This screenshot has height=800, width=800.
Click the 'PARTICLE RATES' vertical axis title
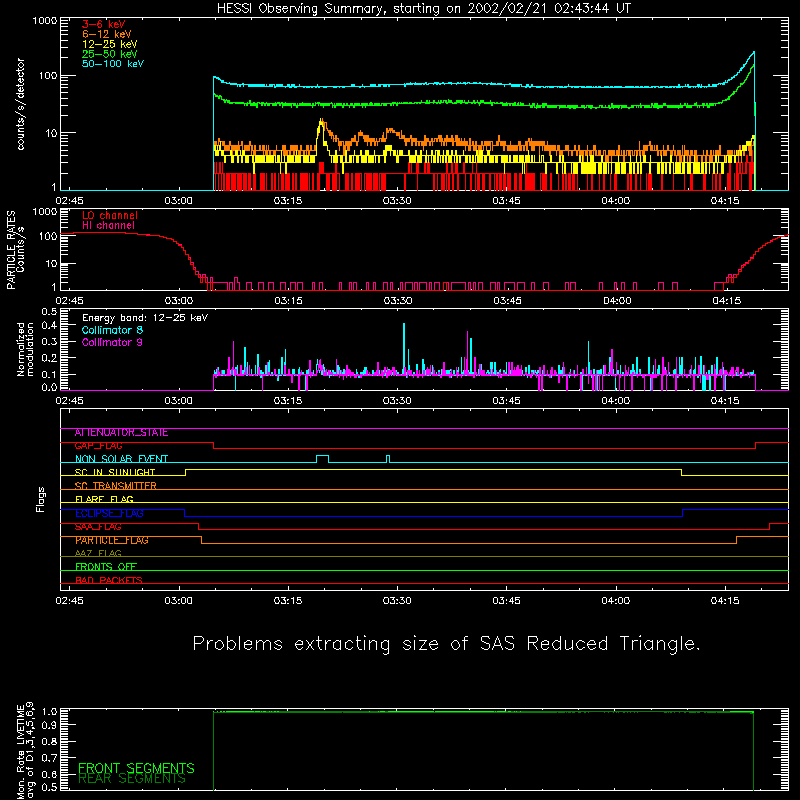tap(11, 250)
